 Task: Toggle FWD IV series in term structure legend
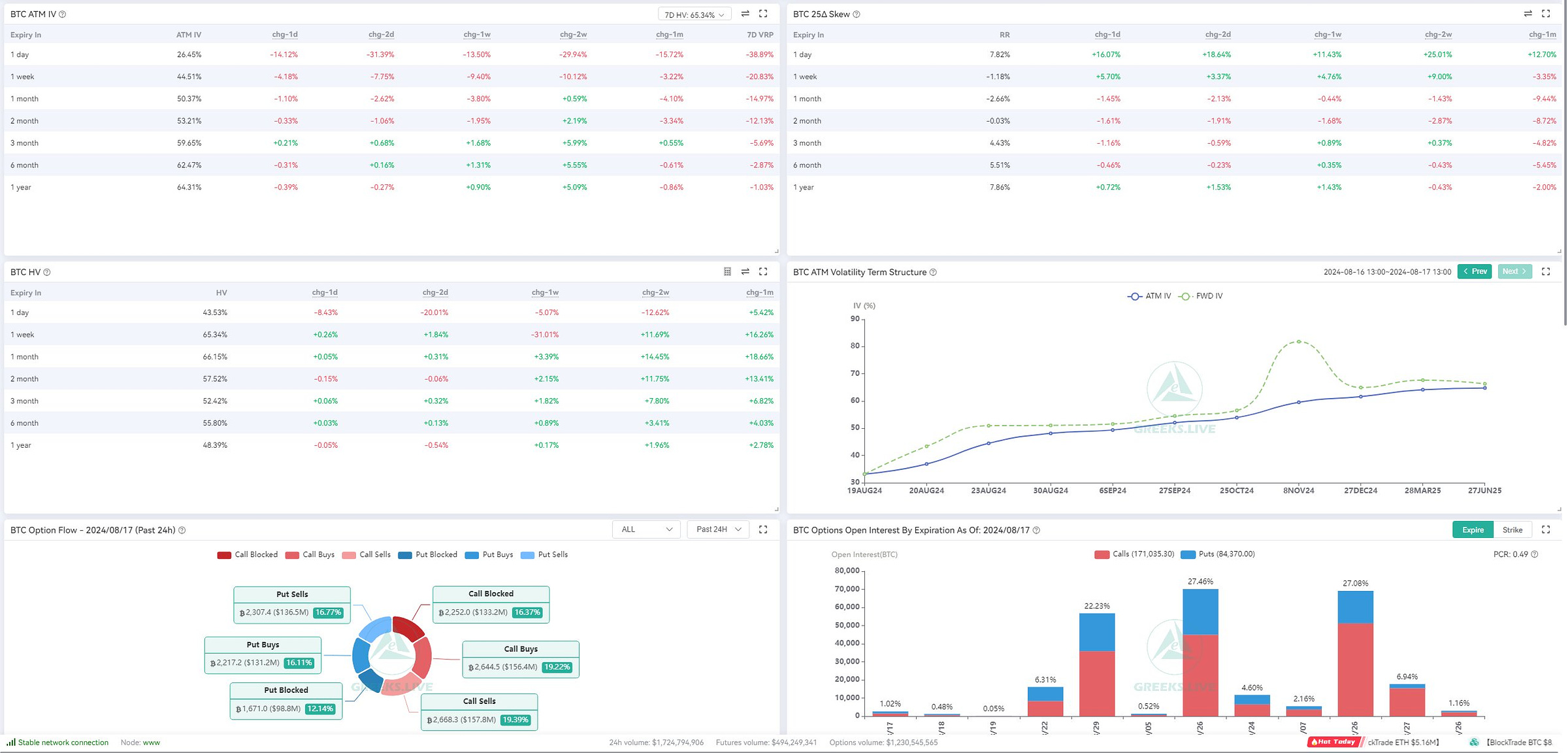[x=1200, y=296]
